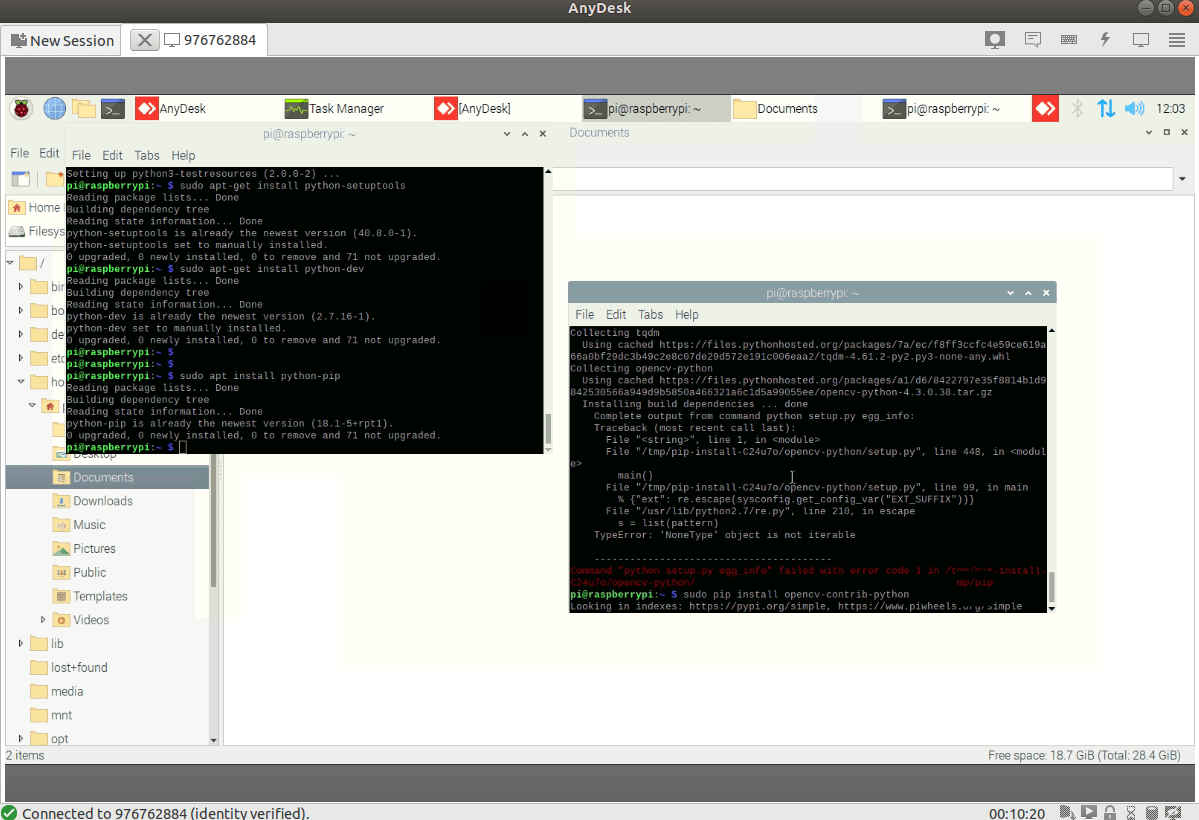Click the folder tree scrollbar down arrow
This screenshot has height=820, width=1199.
click(213, 740)
